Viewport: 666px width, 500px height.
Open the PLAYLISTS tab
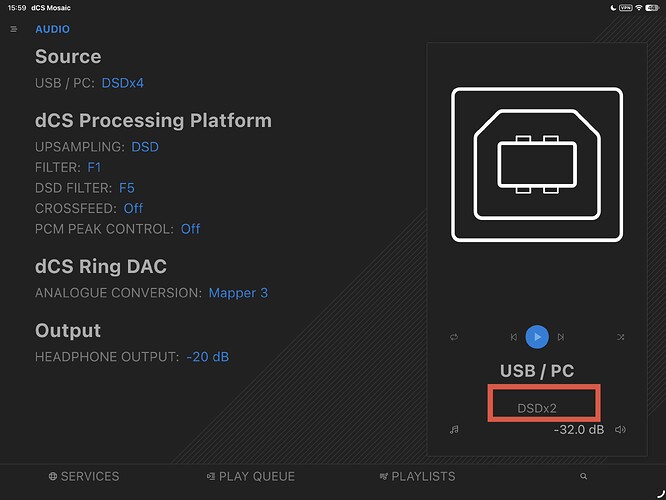click(x=417, y=477)
